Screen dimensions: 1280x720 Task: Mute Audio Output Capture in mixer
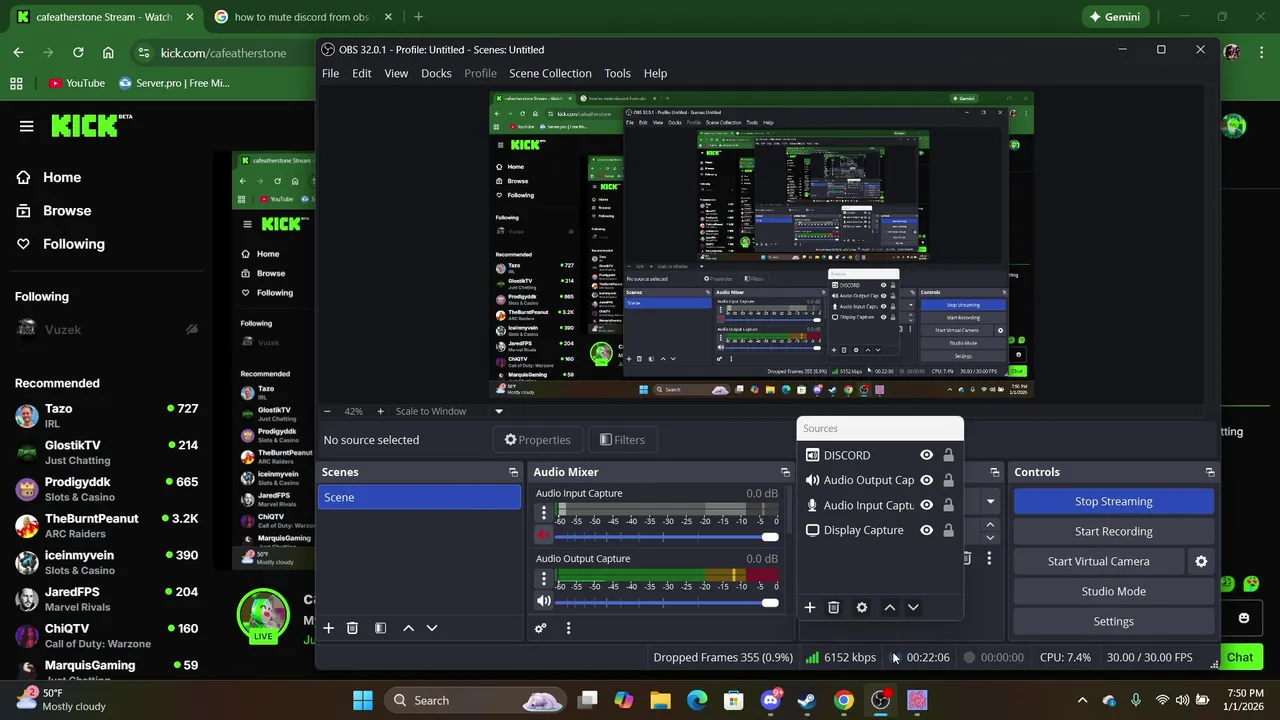pos(544,601)
